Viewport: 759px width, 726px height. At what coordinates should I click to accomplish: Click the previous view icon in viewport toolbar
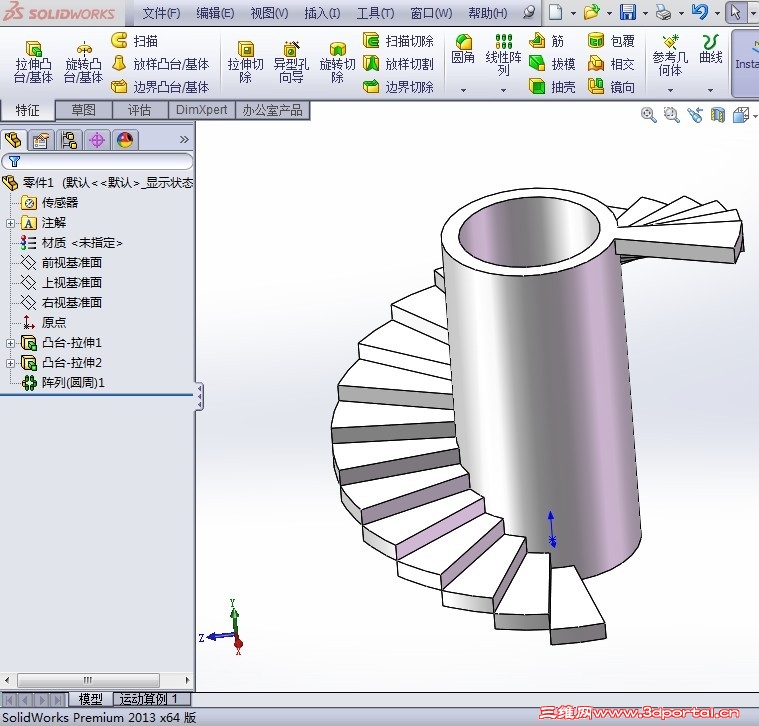[x=695, y=115]
